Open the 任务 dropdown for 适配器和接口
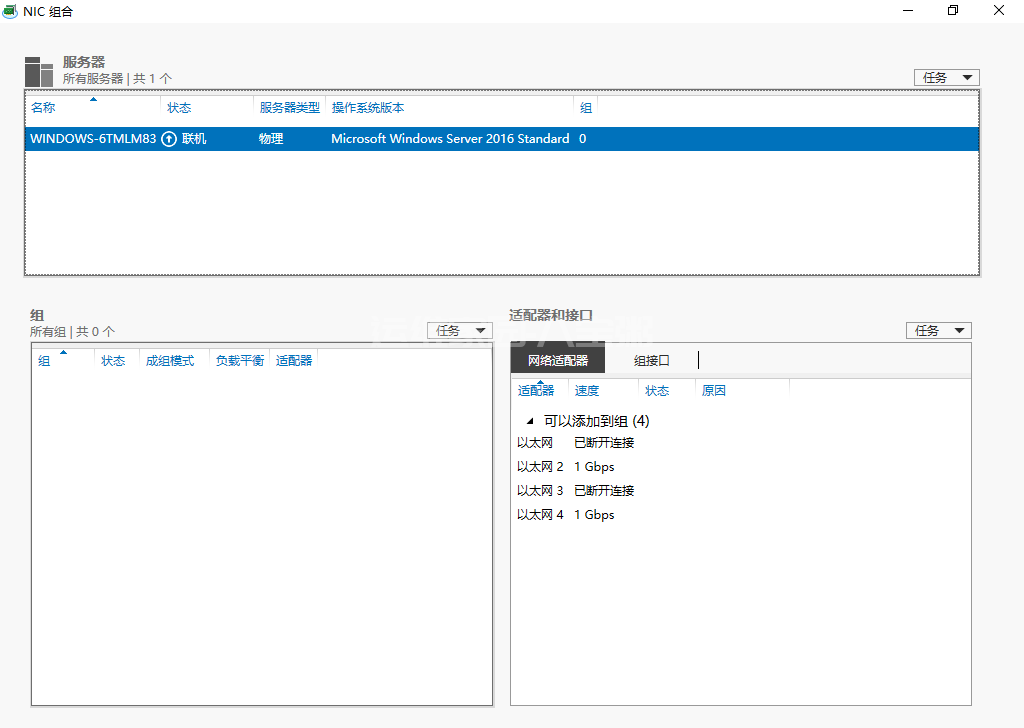 coord(938,330)
